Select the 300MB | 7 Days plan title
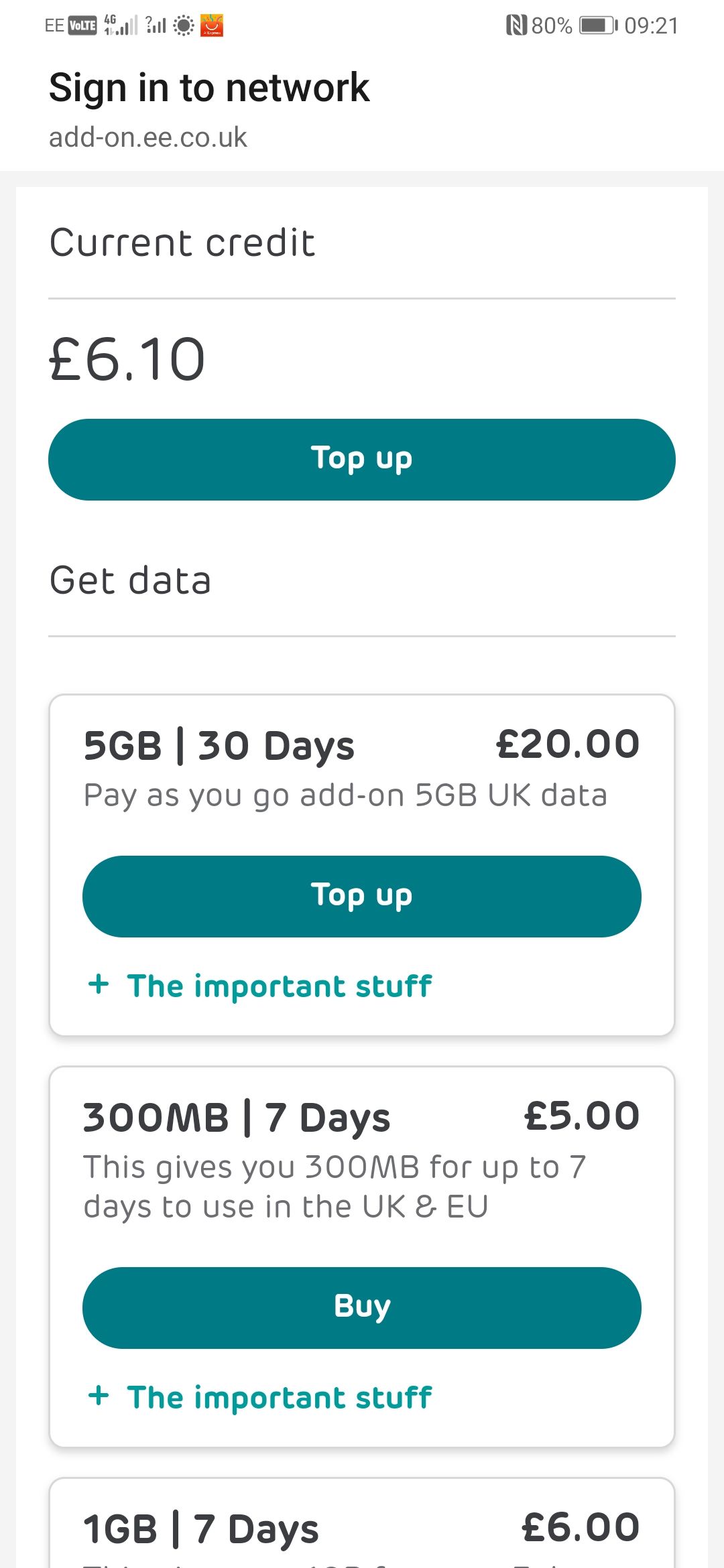Screen dimensions: 724x1568 point(237,1118)
